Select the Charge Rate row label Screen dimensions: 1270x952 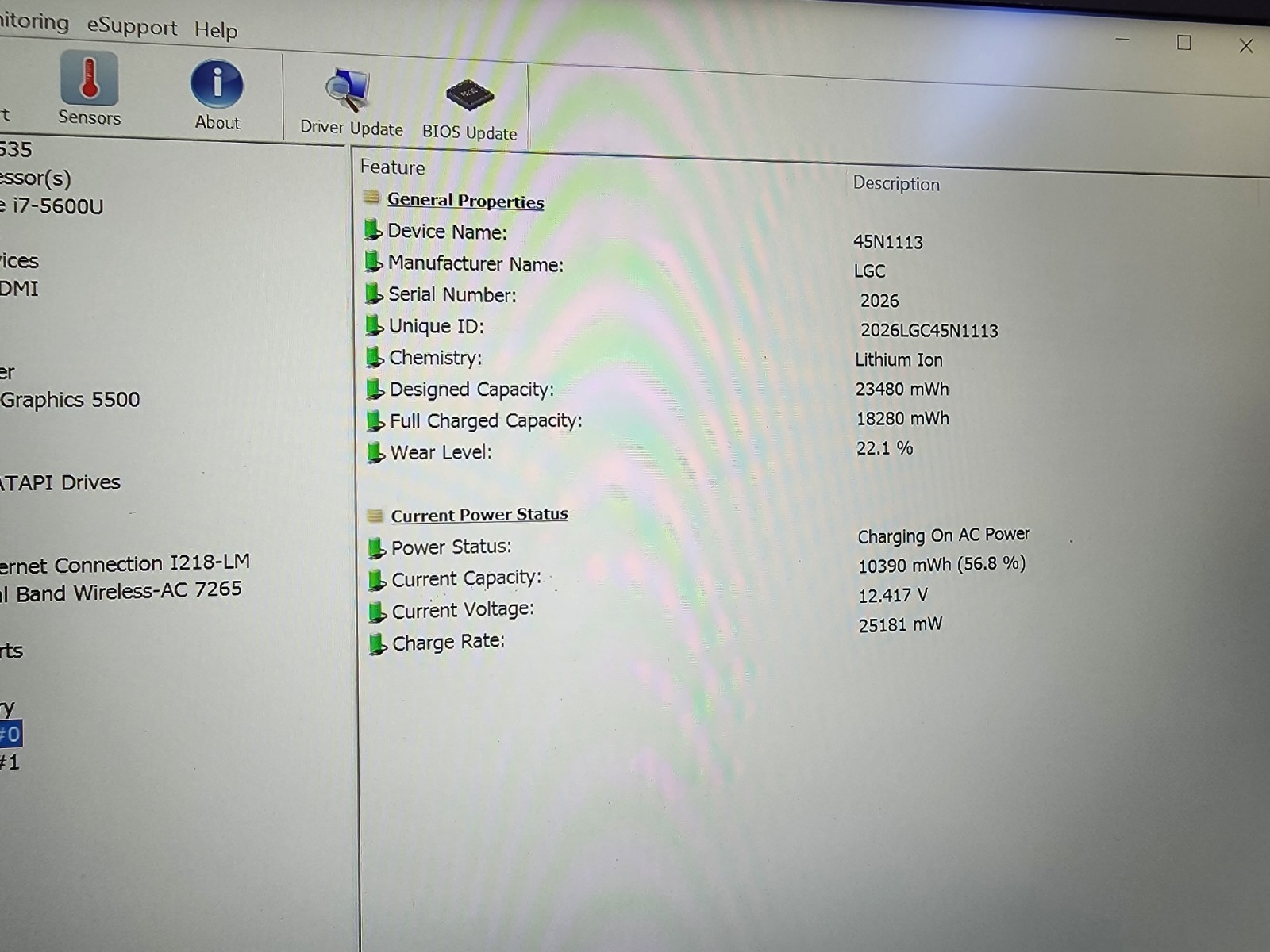pyautogui.click(x=448, y=642)
